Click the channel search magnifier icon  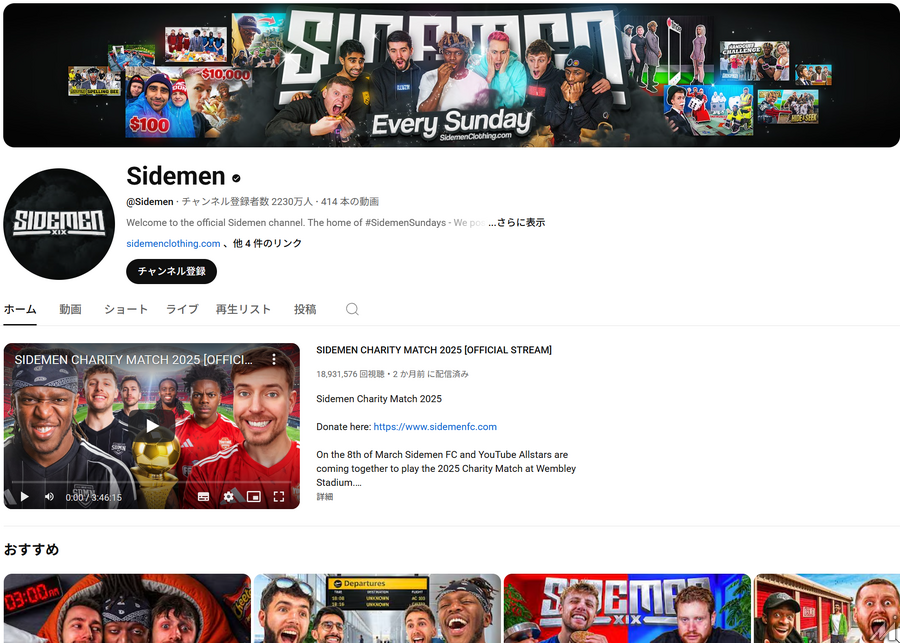point(352,309)
